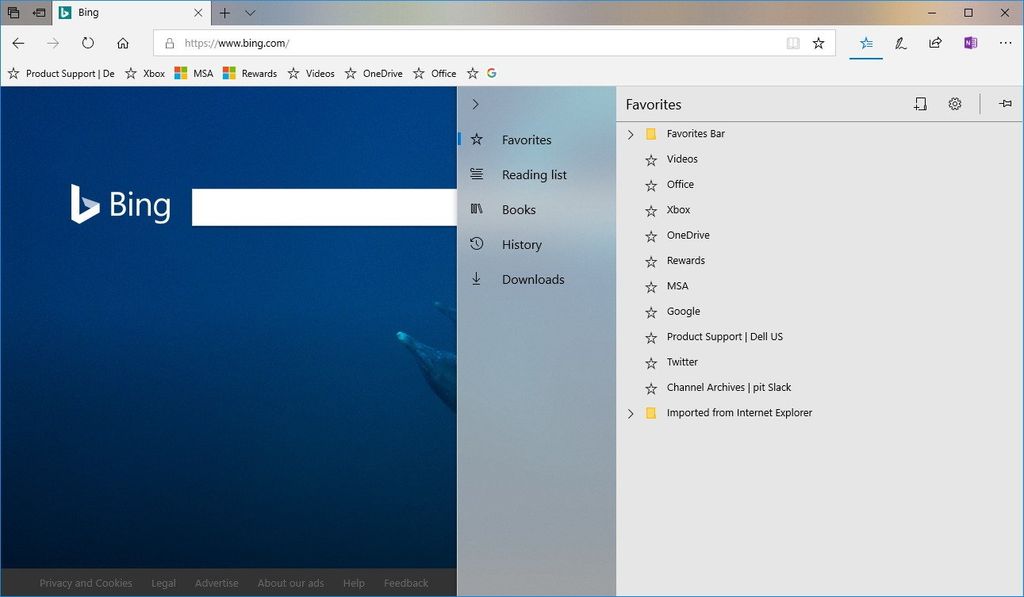Expand the Imported from Internet Explorer folder
Viewport: 1024px width, 597px height.
630,413
